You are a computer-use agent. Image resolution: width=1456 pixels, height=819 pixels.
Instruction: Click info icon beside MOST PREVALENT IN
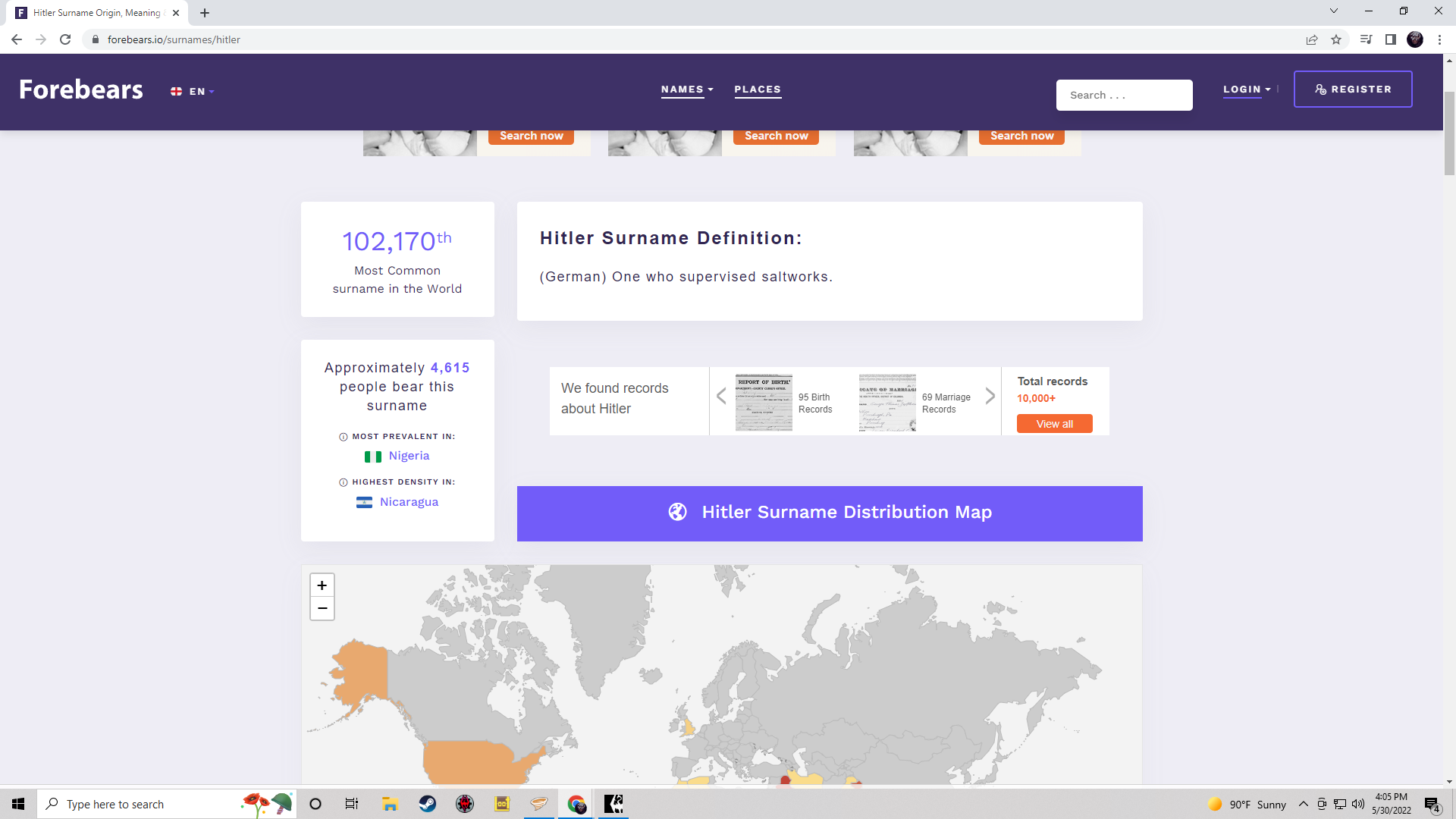343,437
